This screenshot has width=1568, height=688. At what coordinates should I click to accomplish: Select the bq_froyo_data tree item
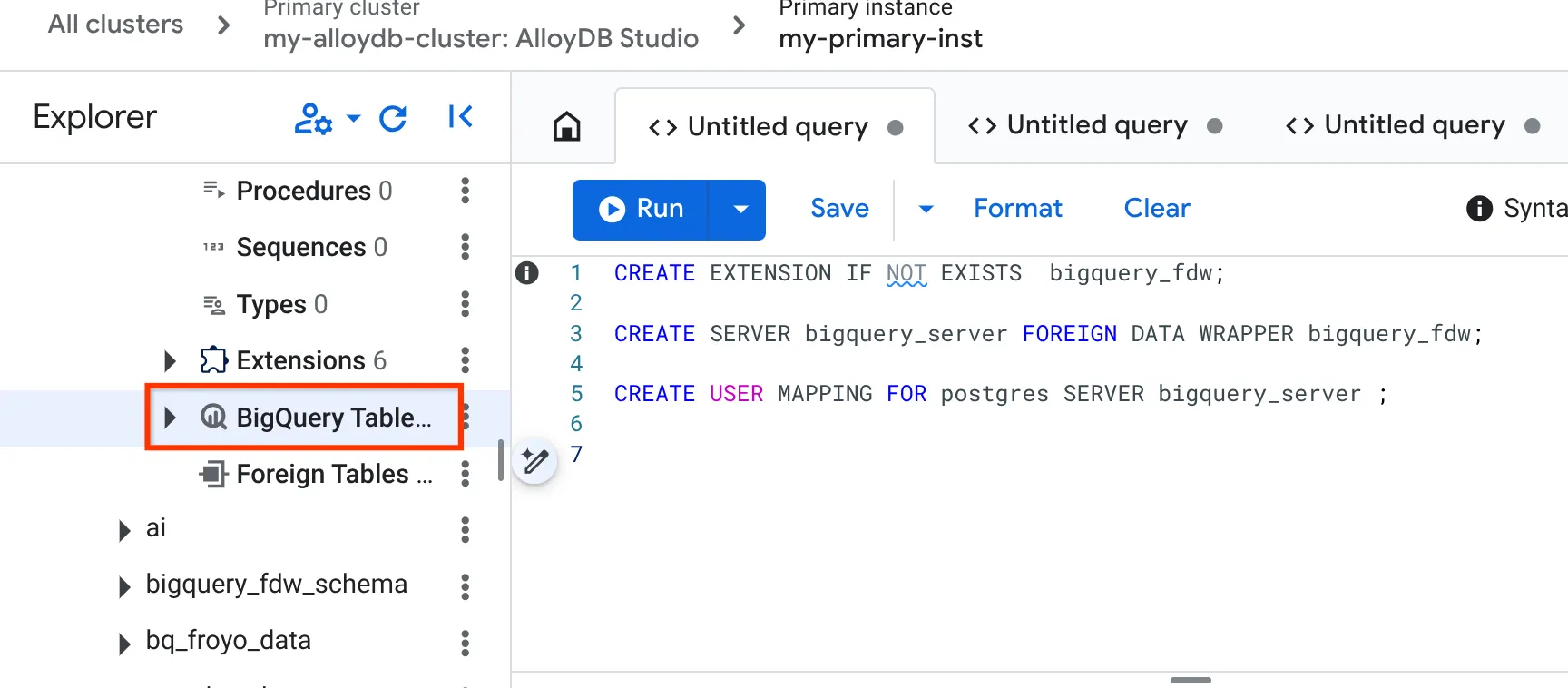pos(228,641)
